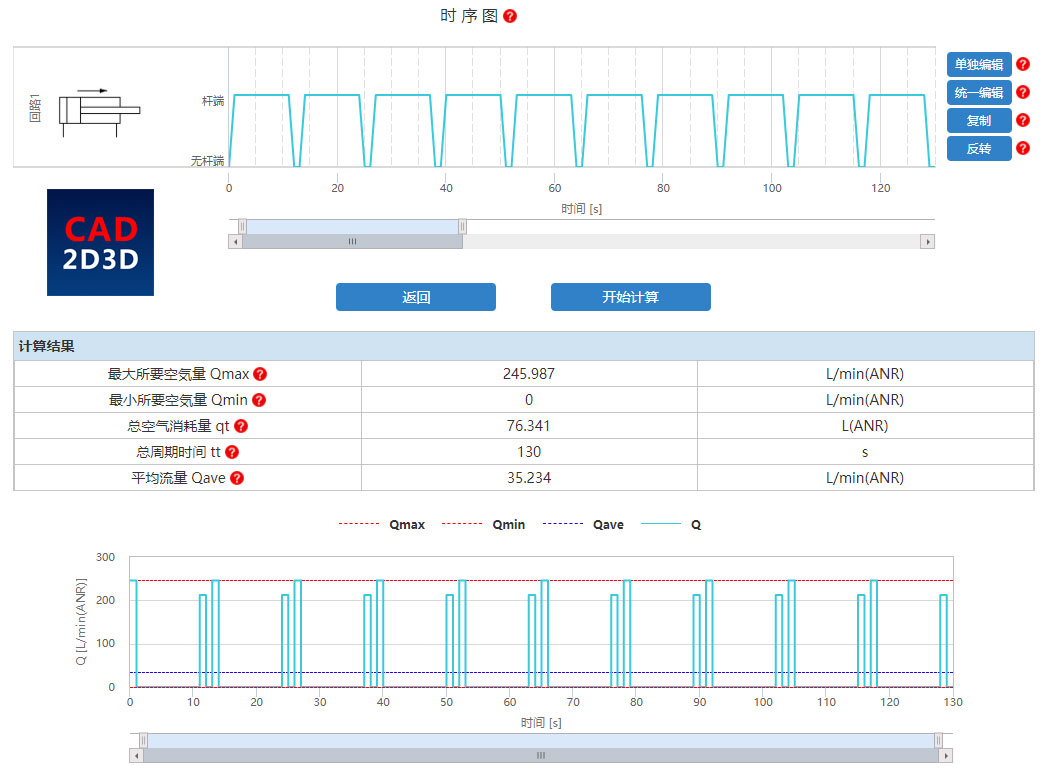Click right arrow of timing chart scrollbar
This screenshot has height=781, width=1056.
927,242
